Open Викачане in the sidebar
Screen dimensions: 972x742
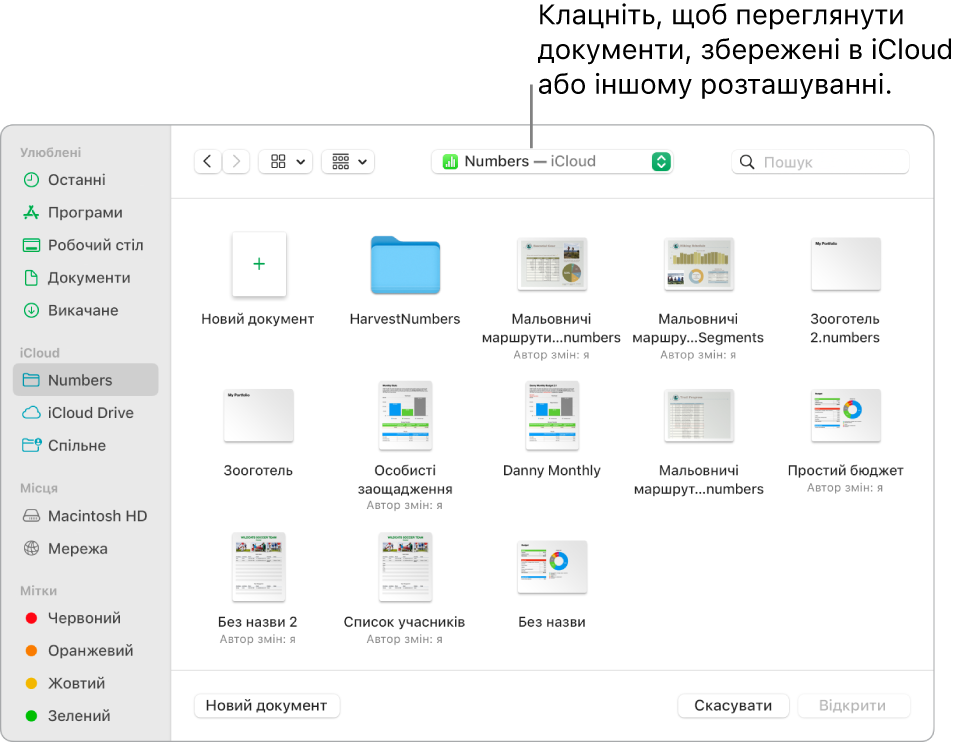tap(86, 310)
